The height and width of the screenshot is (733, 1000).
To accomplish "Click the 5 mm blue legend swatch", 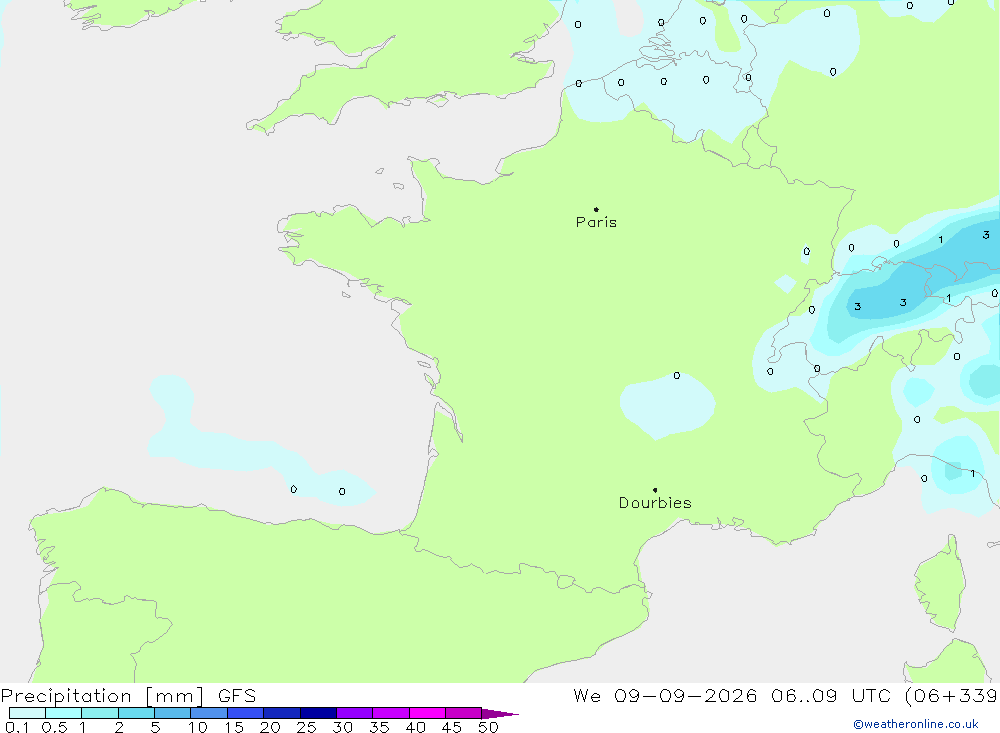I will pyautogui.click(x=172, y=713).
